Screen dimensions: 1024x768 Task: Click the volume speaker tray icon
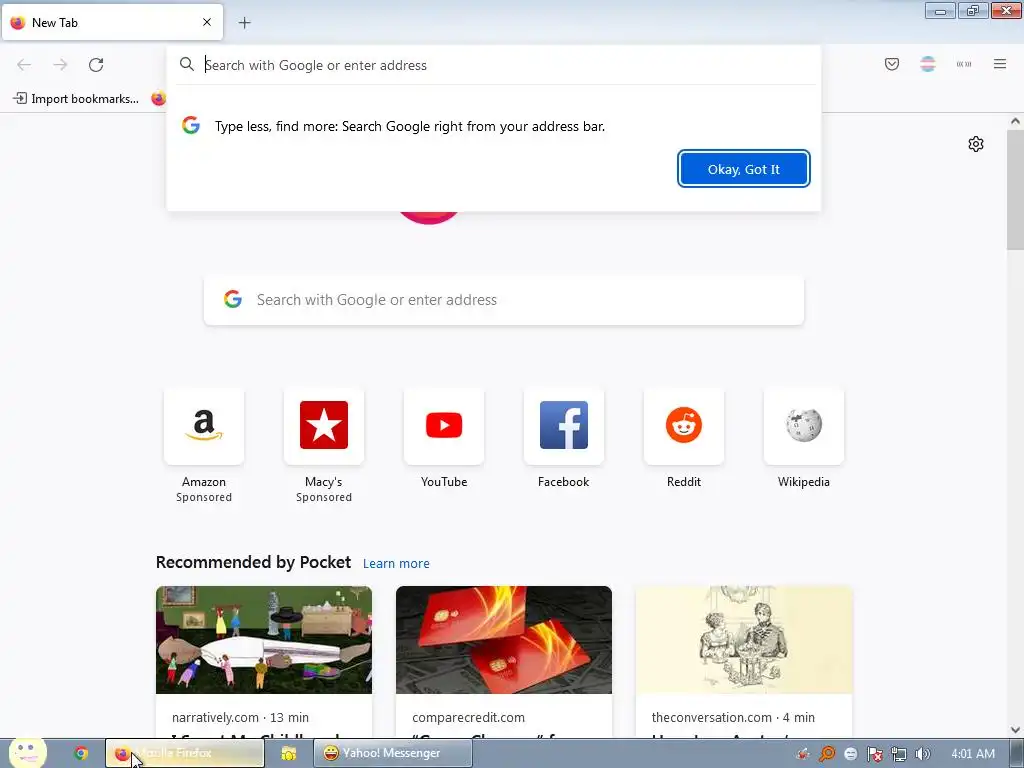pyautogui.click(x=922, y=754)
